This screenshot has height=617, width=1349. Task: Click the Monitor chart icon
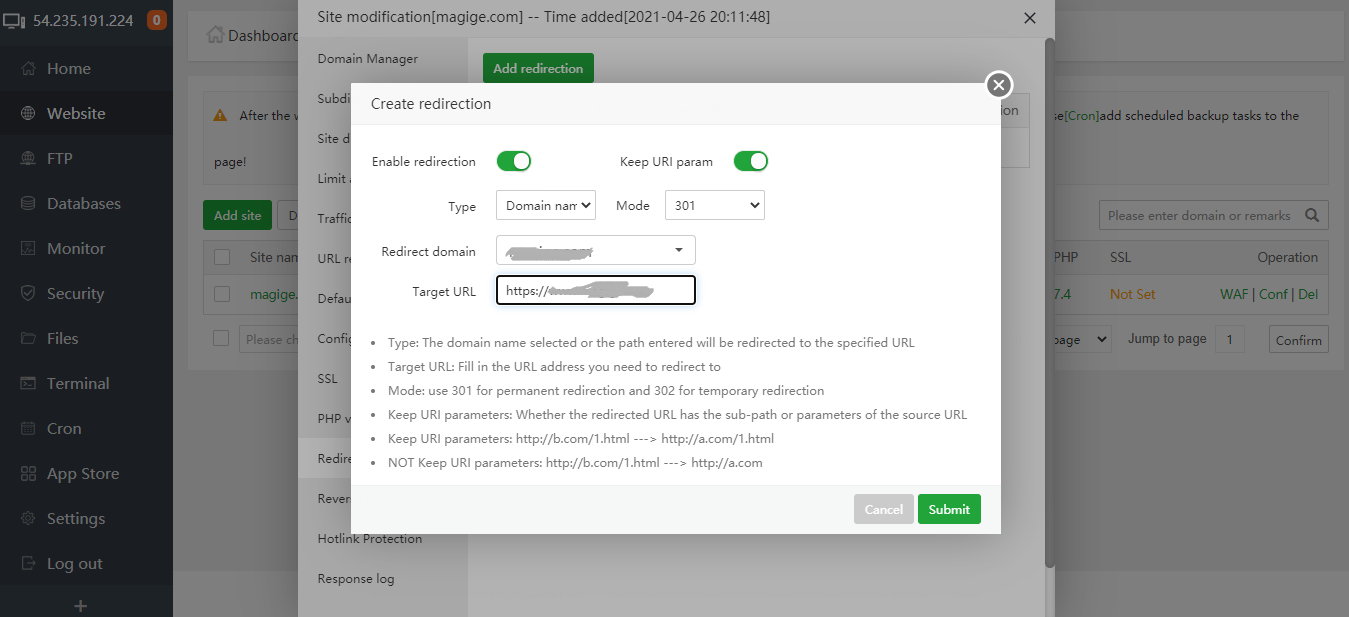[28, 249]
